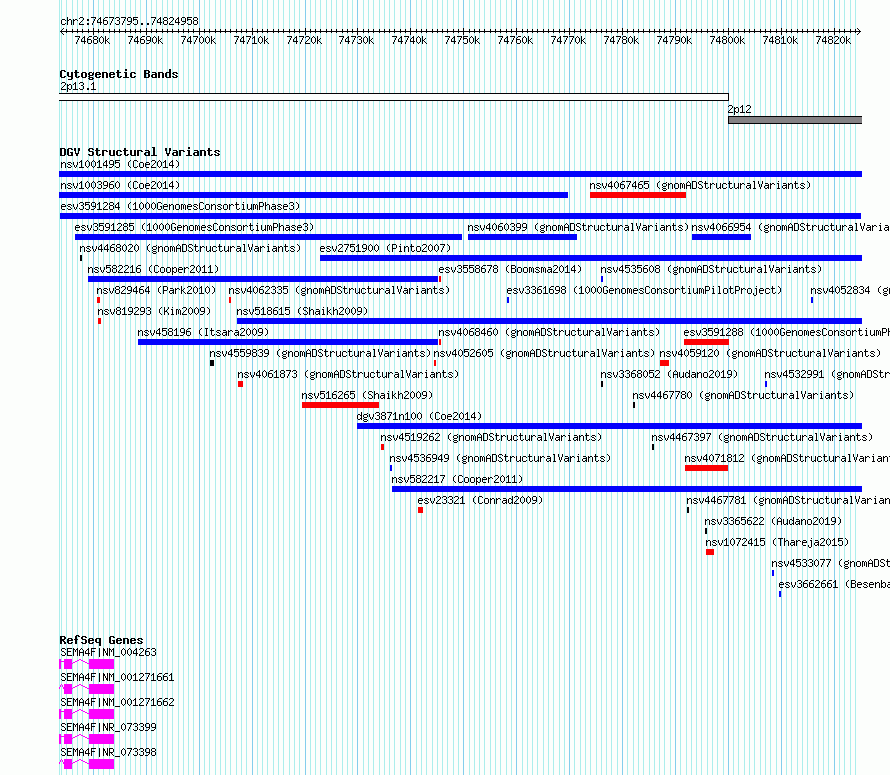Click the nsv4559839 gnomAD variant label
890x775 pixels.
coord(320,354)
